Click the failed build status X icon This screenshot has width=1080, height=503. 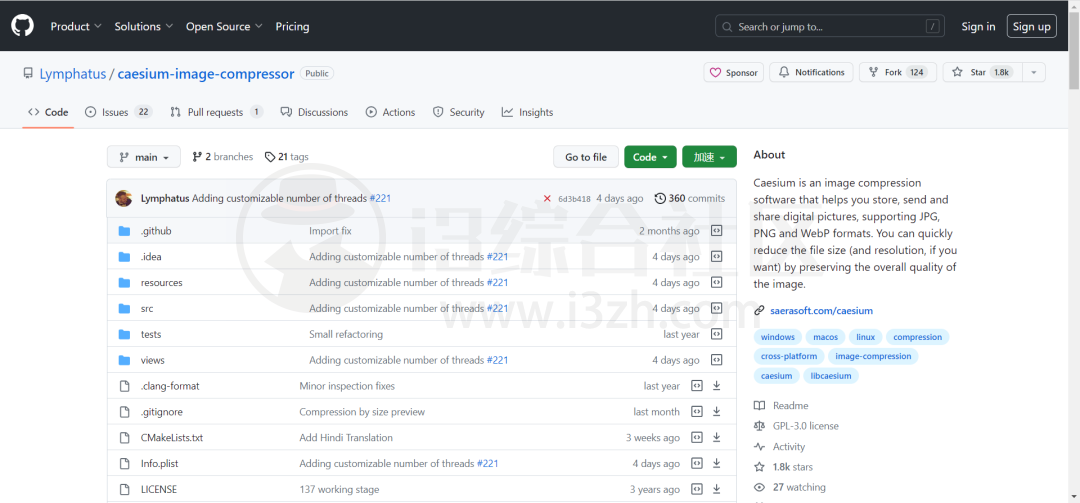point(547,198)
